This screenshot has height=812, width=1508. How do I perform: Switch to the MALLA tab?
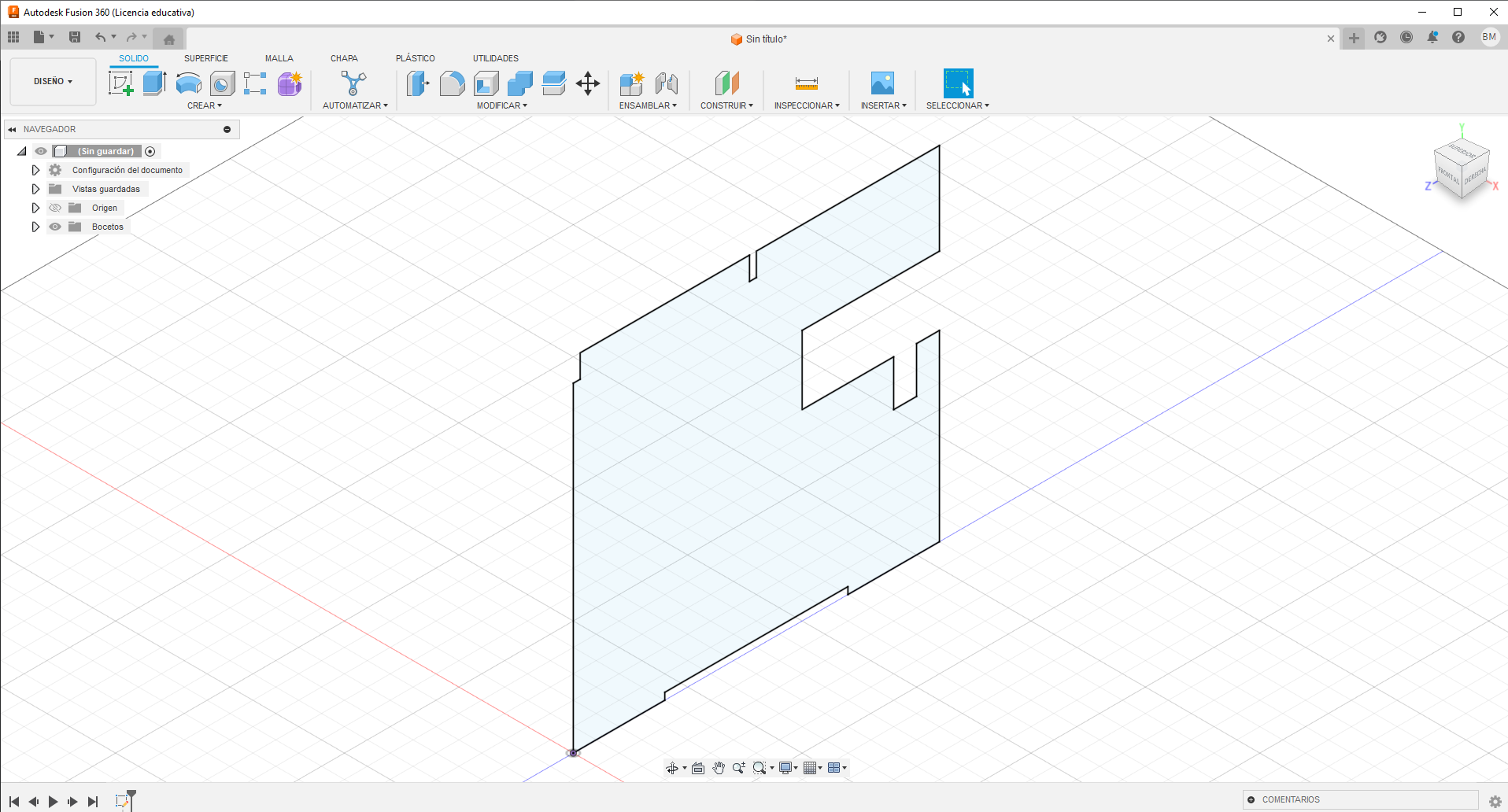pyautogui.click(x=279, y=58)
